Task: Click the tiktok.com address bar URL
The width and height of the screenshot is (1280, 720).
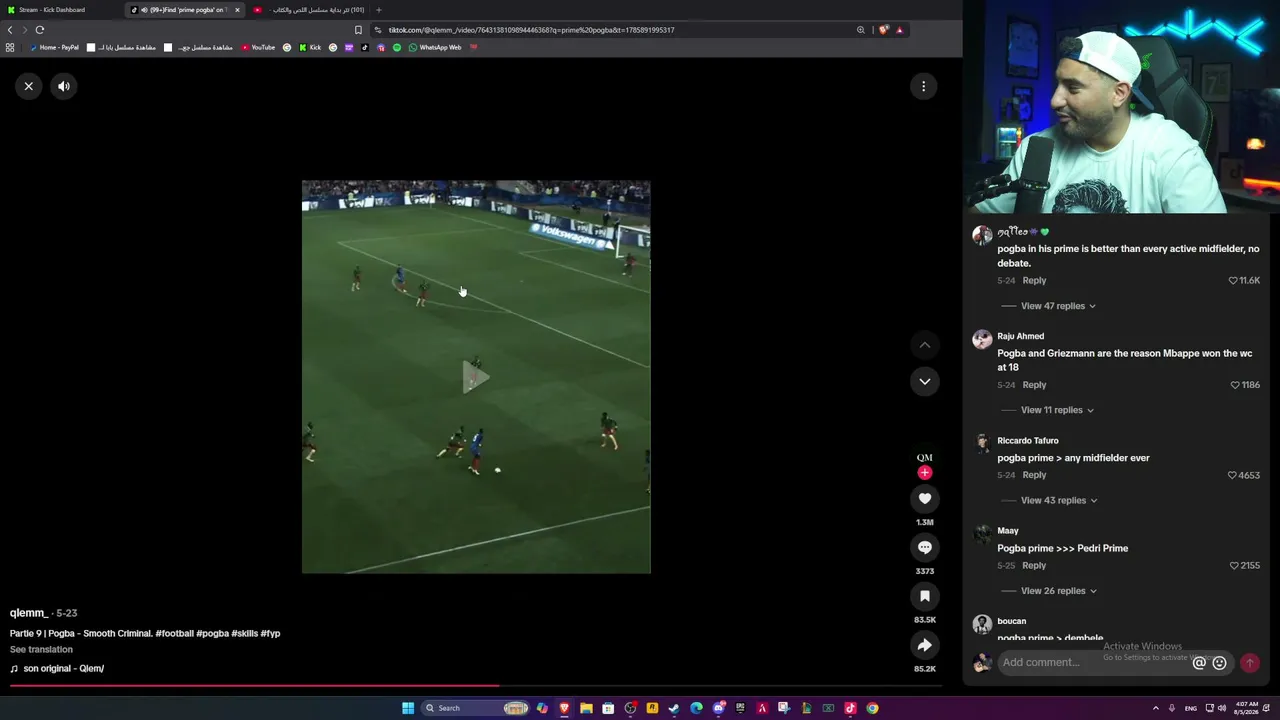Action: click(x=531, y=30)
